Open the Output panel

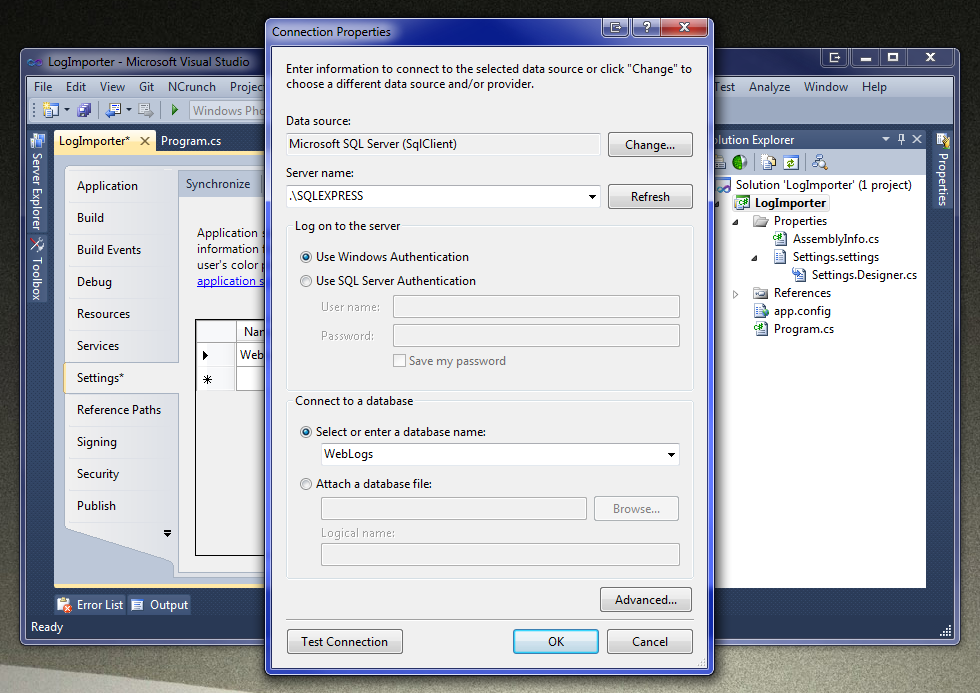click(166, 604)
